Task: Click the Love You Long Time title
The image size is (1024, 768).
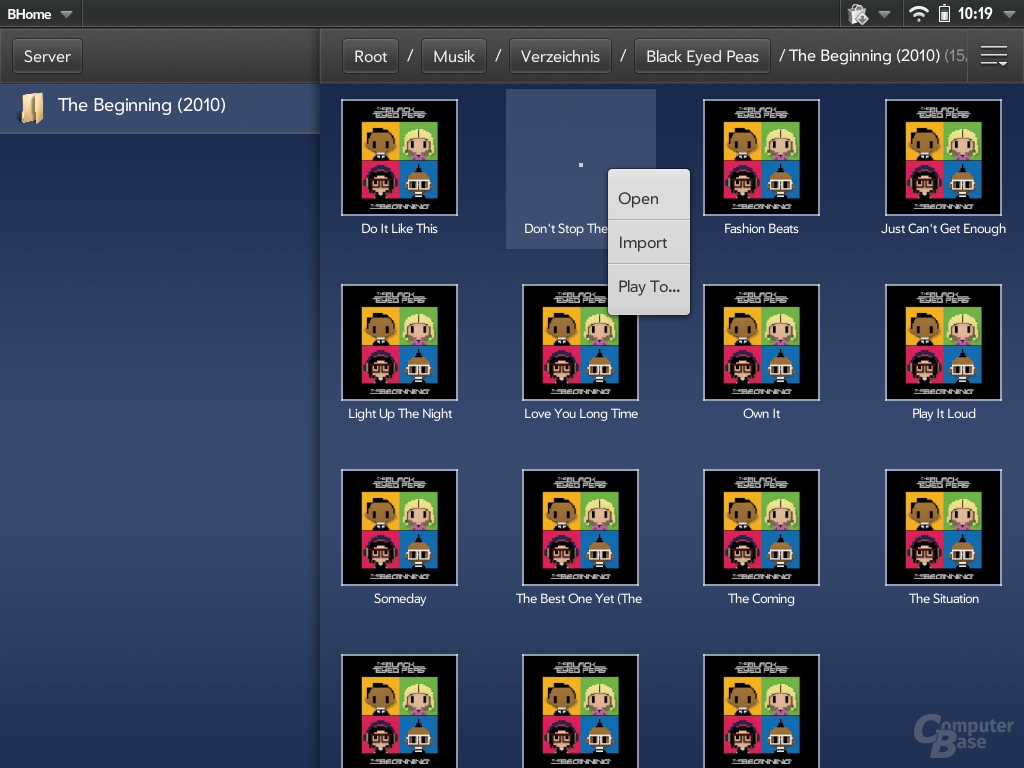Action: tap(581, 413)
